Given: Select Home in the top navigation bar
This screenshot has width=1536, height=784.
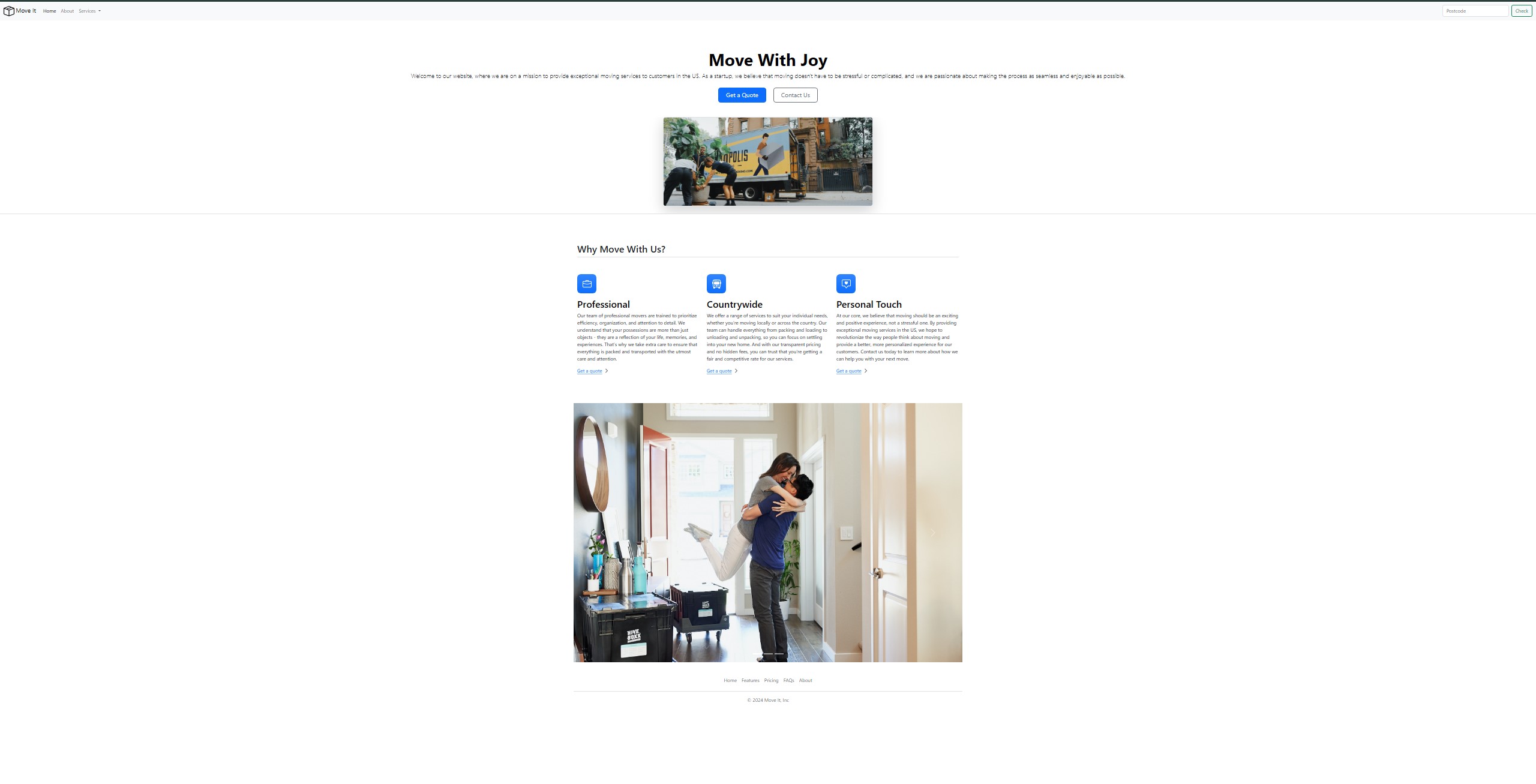Looking at the screenshot, I should [x=49, y=11].
